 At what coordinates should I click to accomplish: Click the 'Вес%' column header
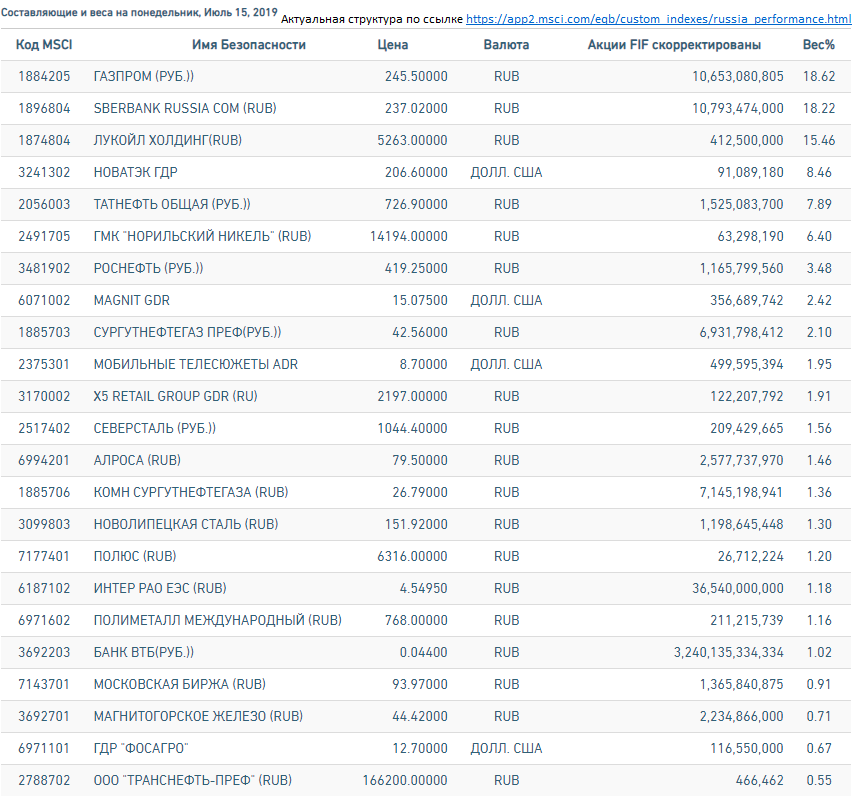point(818,45)
